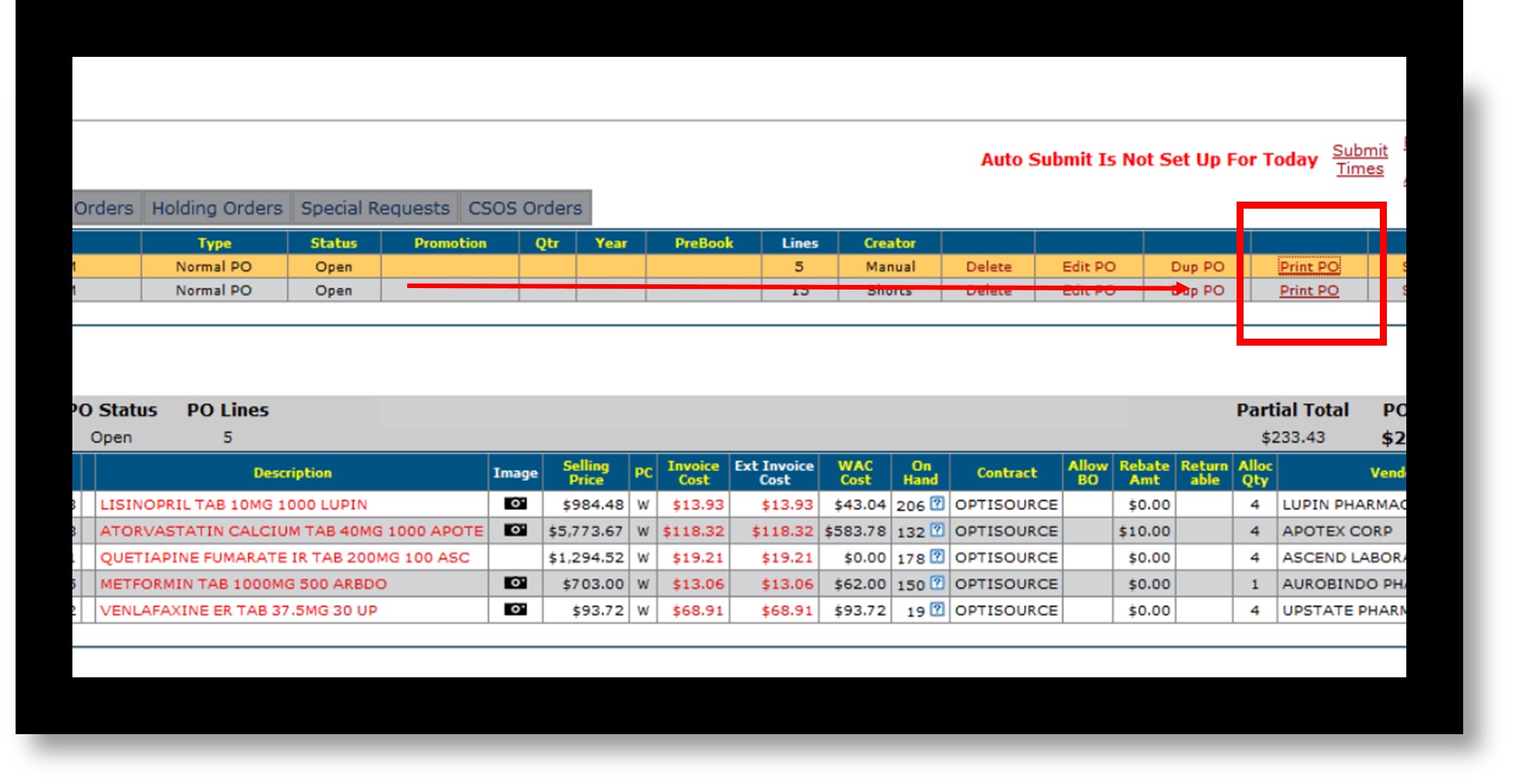Open Metformin Tab 1000MG 500 ARBDO item
The image size is (1513, 784).
[x=243, y=584]
